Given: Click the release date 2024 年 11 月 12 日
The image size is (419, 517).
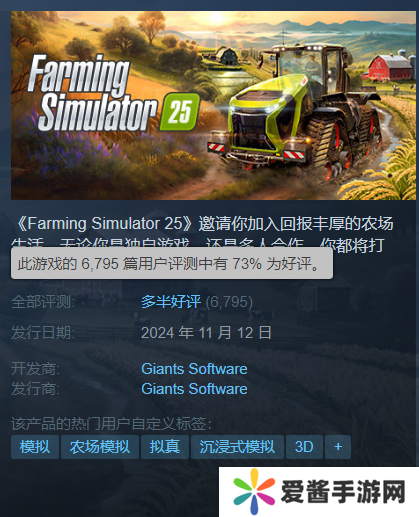Looking at the screenshot, I should (206, 333).
